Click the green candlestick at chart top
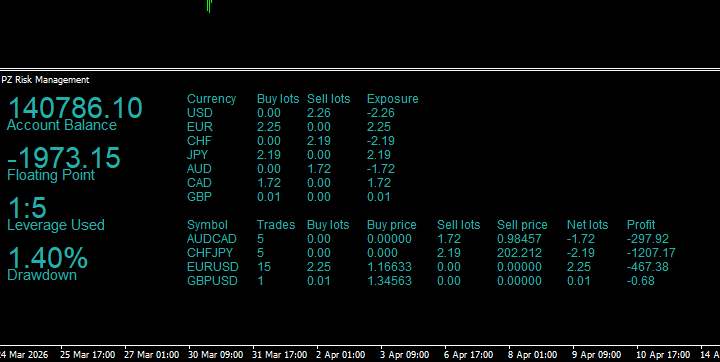This screenshot has width=720, height=362. click(x=209, y=6)
